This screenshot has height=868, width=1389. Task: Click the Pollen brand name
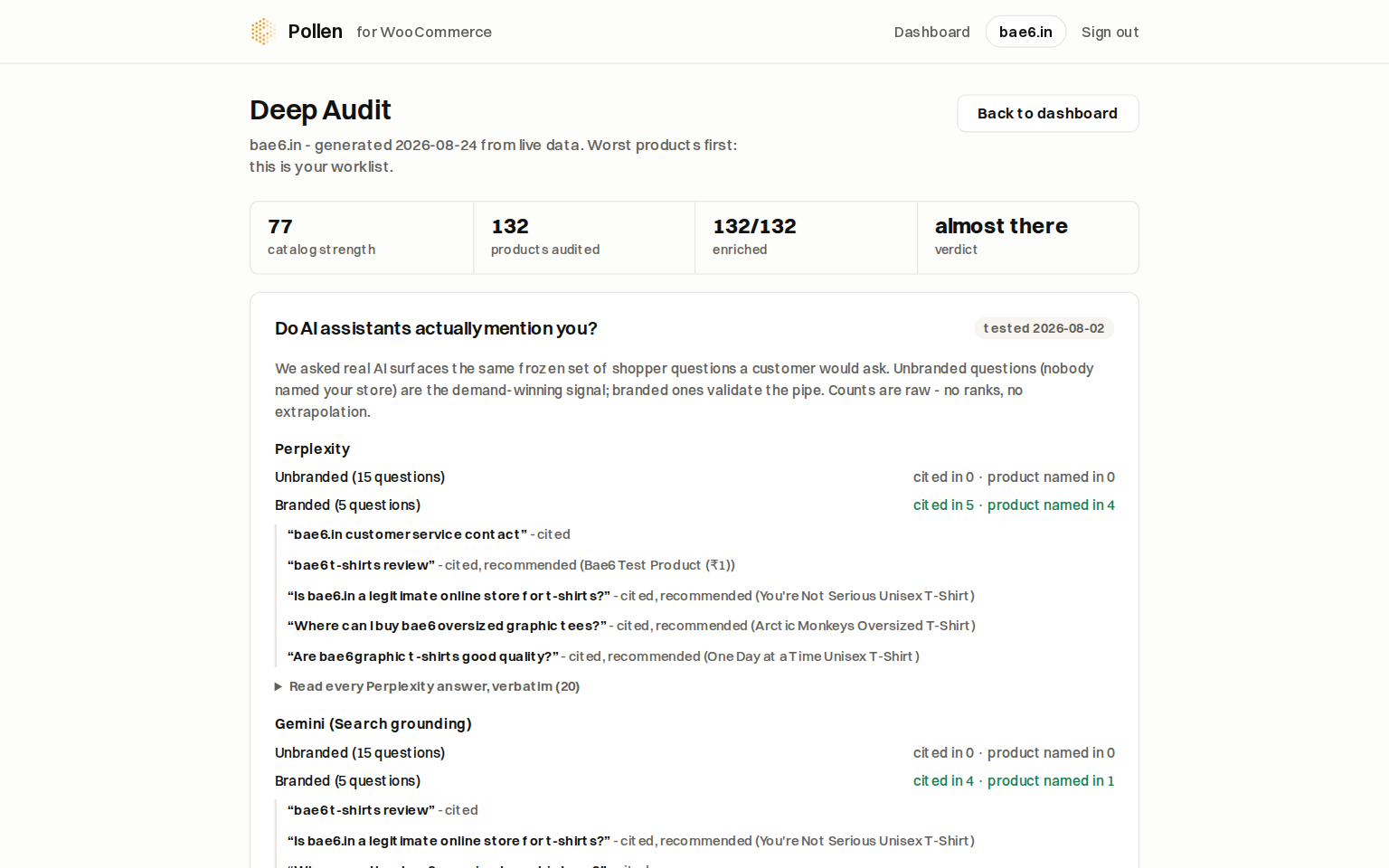point(315,32)
